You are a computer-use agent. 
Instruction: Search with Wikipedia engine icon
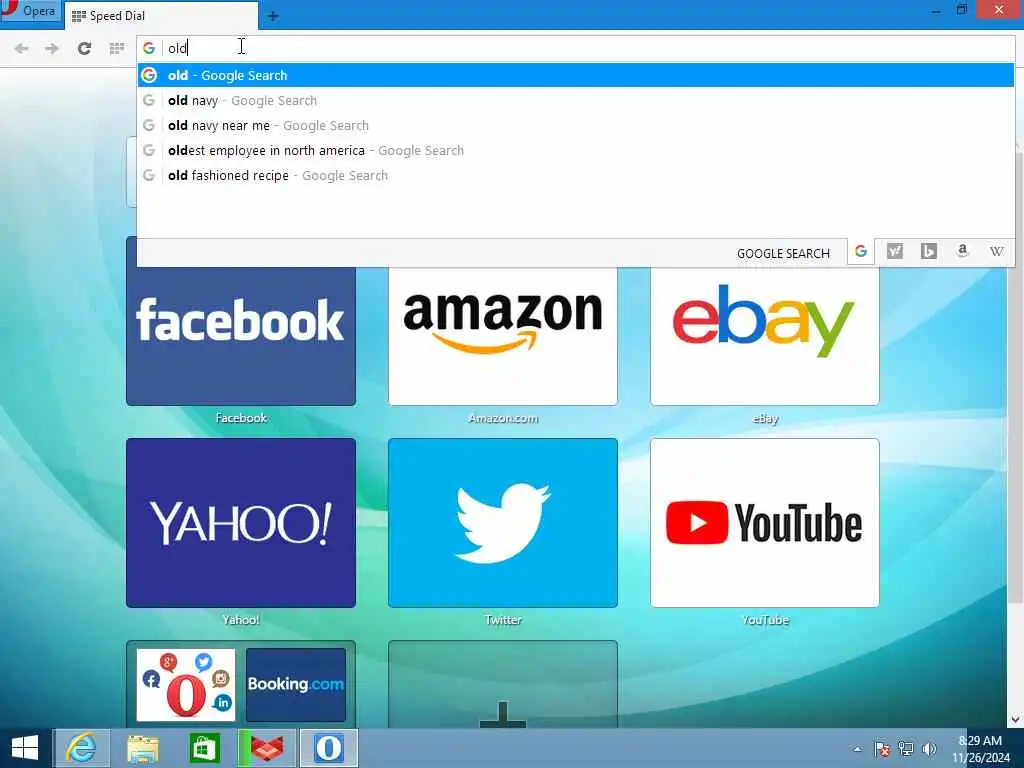pos(997,251)
